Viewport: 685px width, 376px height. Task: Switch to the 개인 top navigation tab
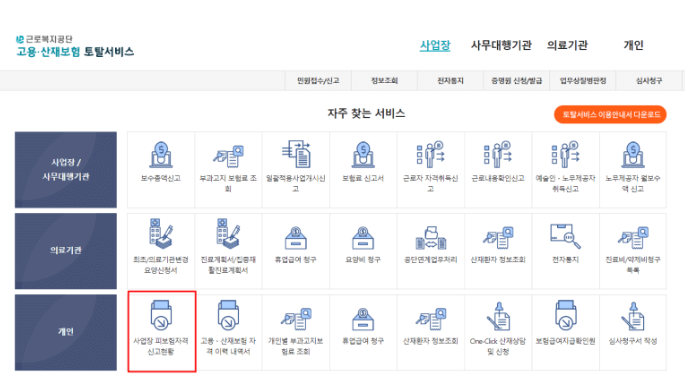point(633,45)
